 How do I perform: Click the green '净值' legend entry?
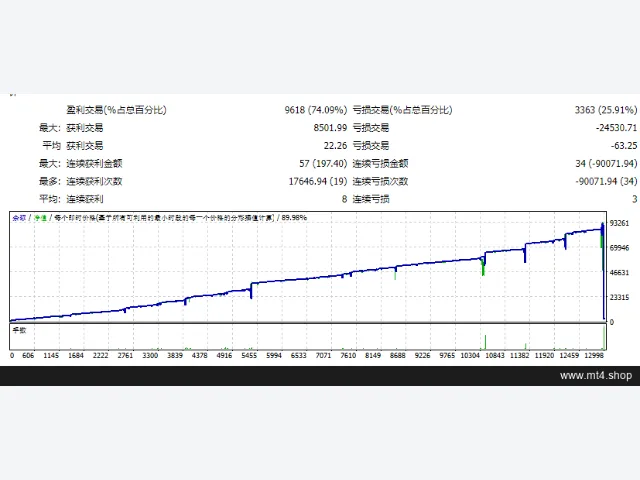click(40, 218)
